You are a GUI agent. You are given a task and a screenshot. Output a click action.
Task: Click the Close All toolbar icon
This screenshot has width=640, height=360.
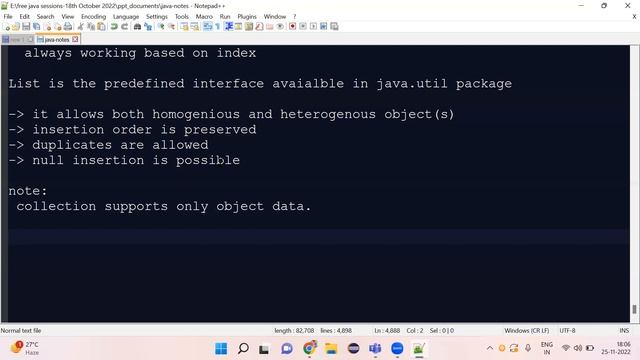pos(58,27)
